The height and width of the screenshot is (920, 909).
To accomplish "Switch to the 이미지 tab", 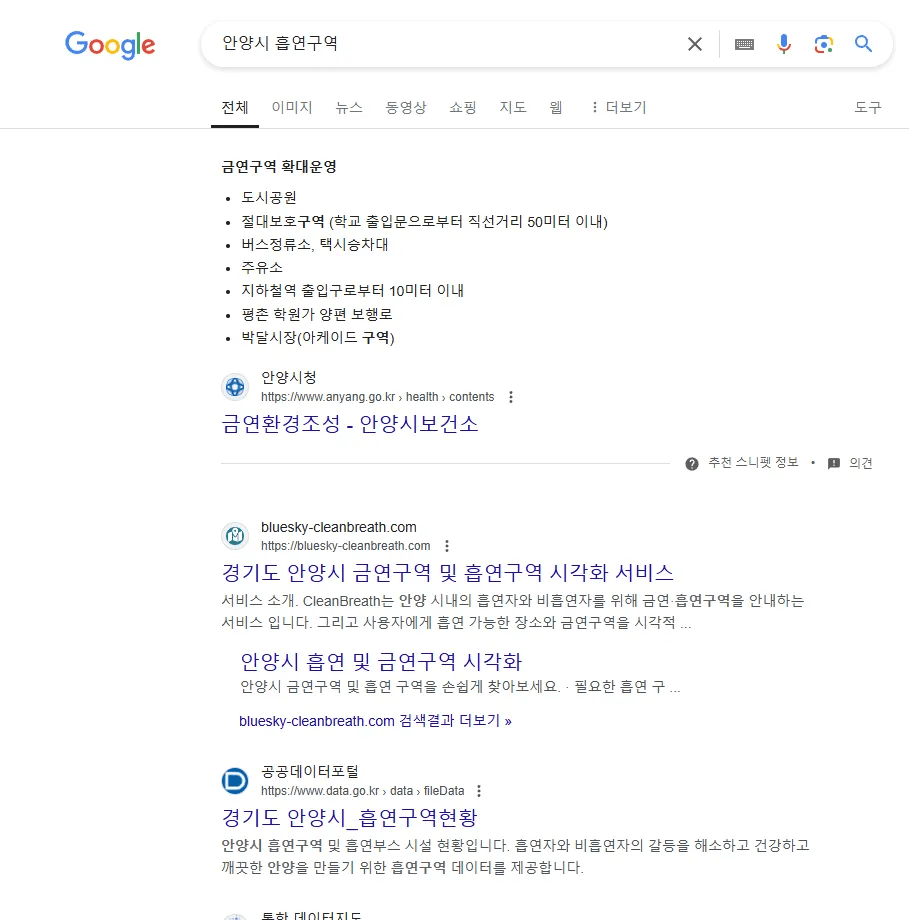I will point(290,107).
